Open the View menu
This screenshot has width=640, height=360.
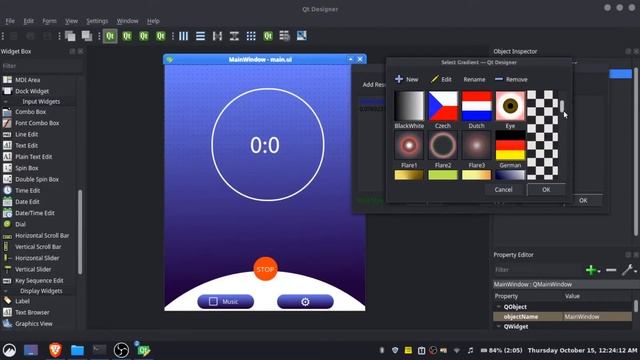point(71,21)
